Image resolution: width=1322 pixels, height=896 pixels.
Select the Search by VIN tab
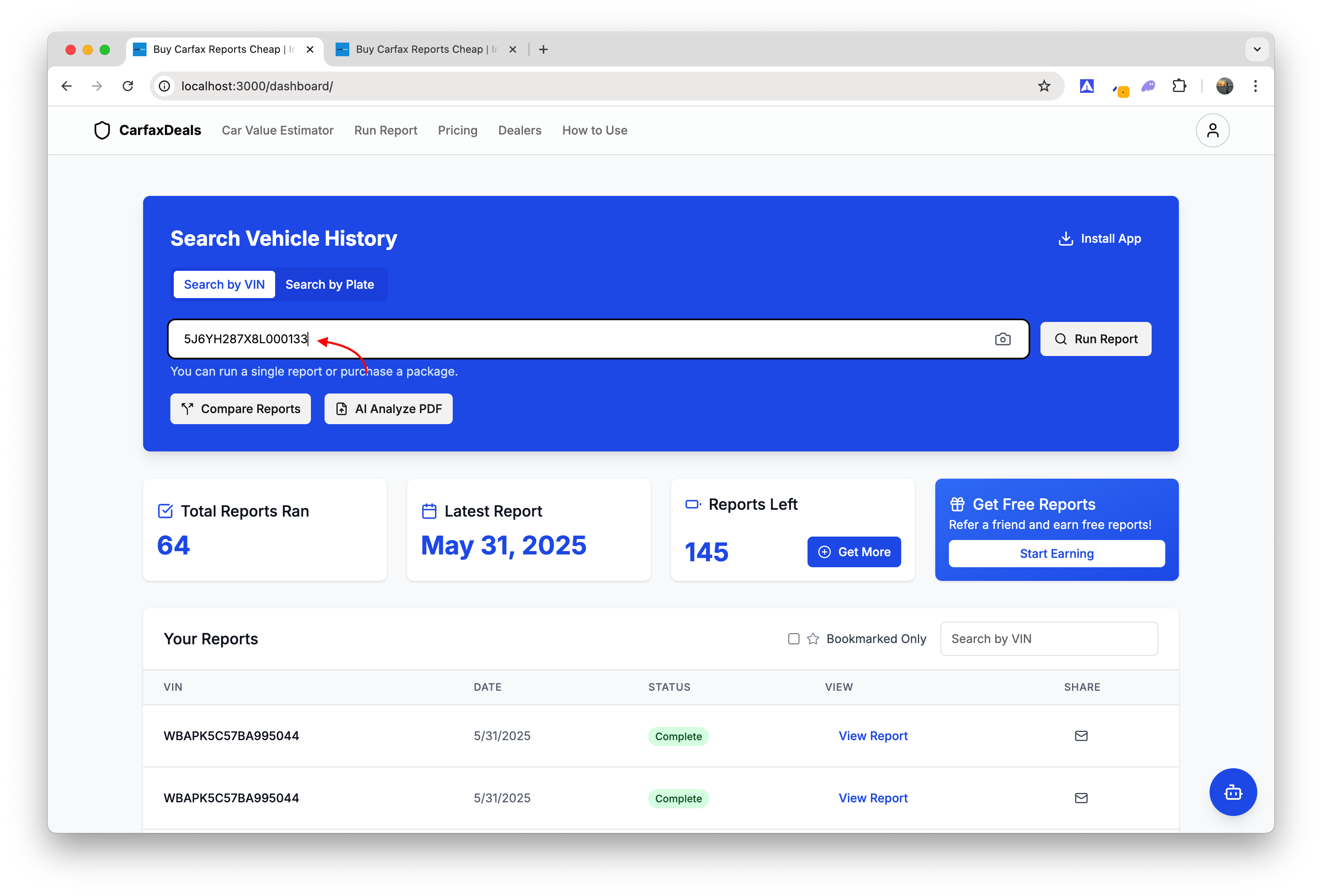[x=224, y=284]
